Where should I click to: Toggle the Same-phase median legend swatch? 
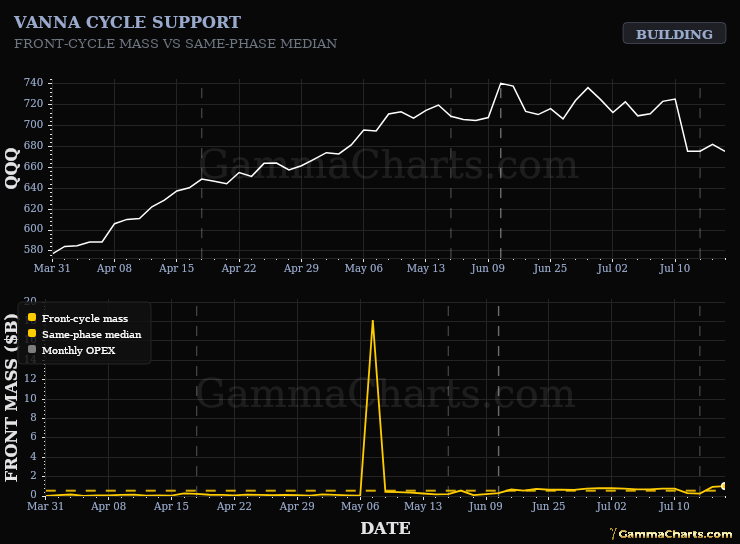32,333
